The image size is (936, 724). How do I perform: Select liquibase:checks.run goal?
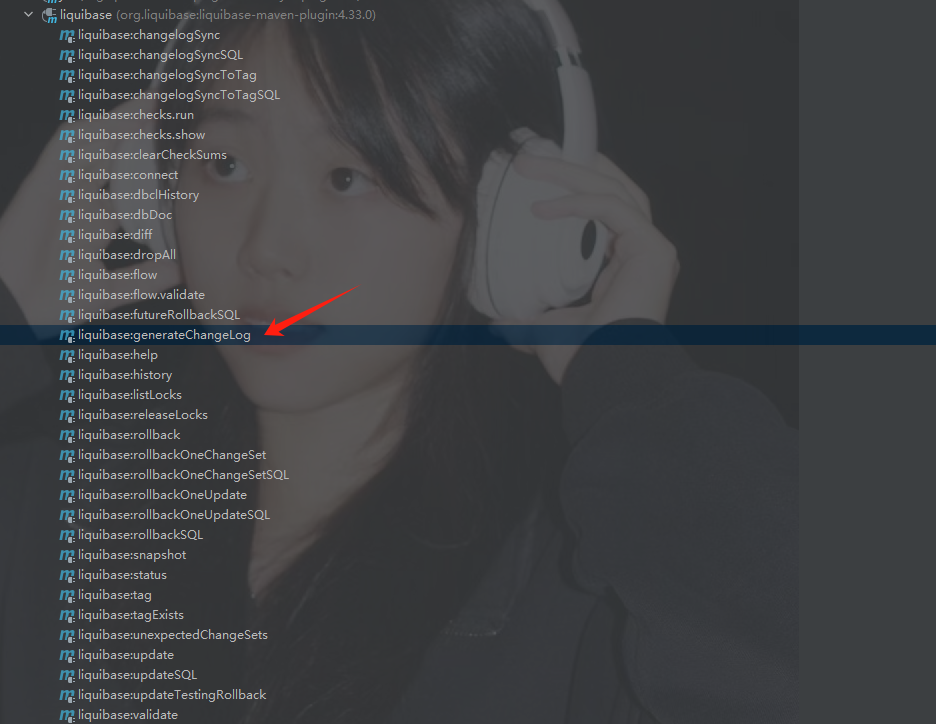(x=136, y=115)
